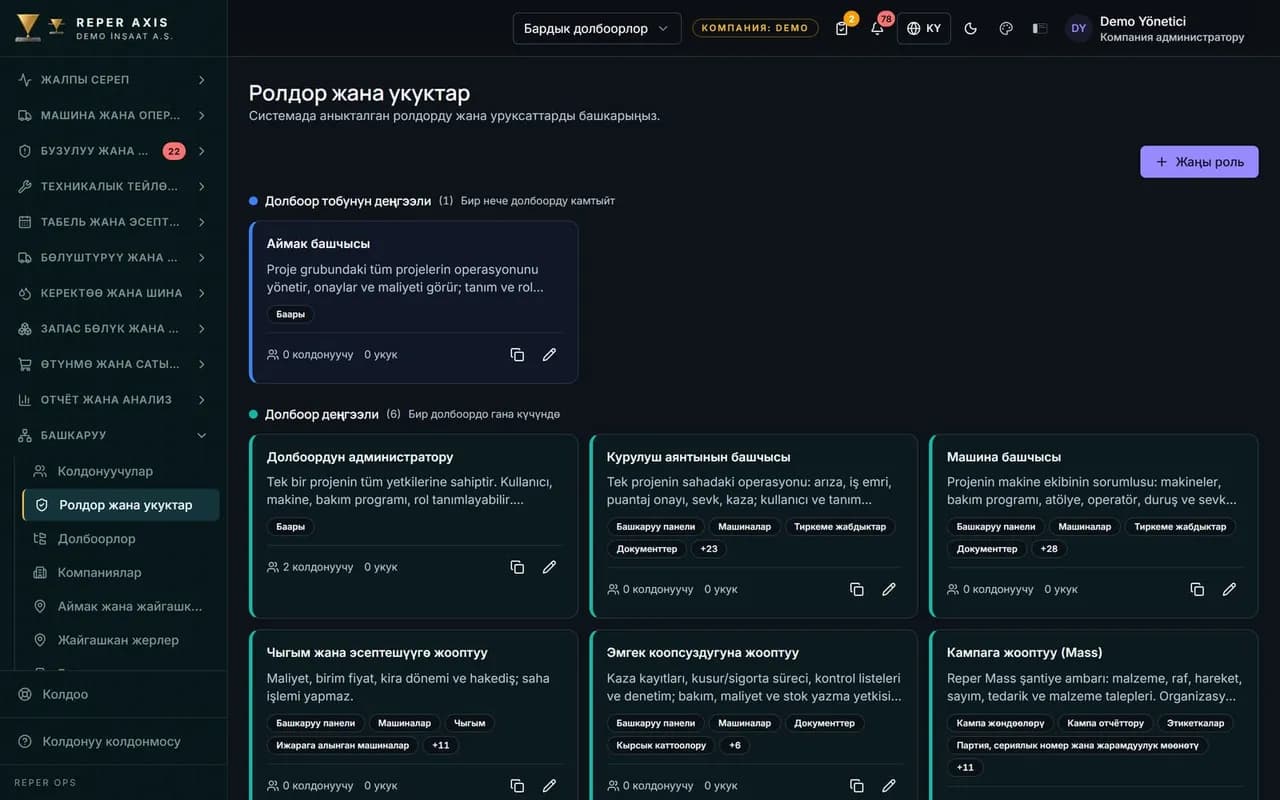
Task: Duplicate the Аймак башчысы role
Action: tap(517, 354)
